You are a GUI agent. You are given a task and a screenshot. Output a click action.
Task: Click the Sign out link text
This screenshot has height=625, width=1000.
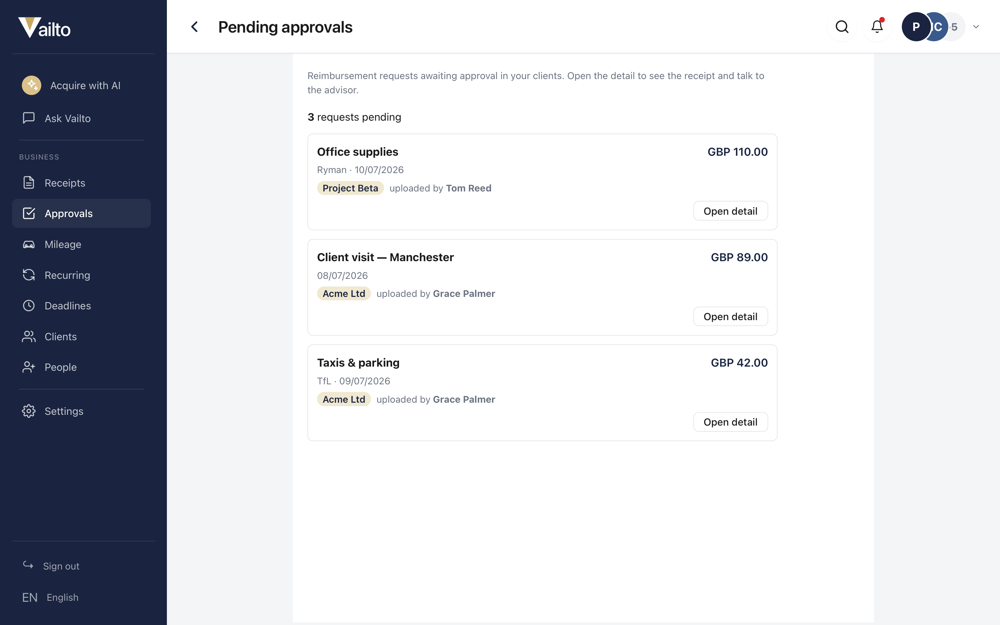point(61,566)
